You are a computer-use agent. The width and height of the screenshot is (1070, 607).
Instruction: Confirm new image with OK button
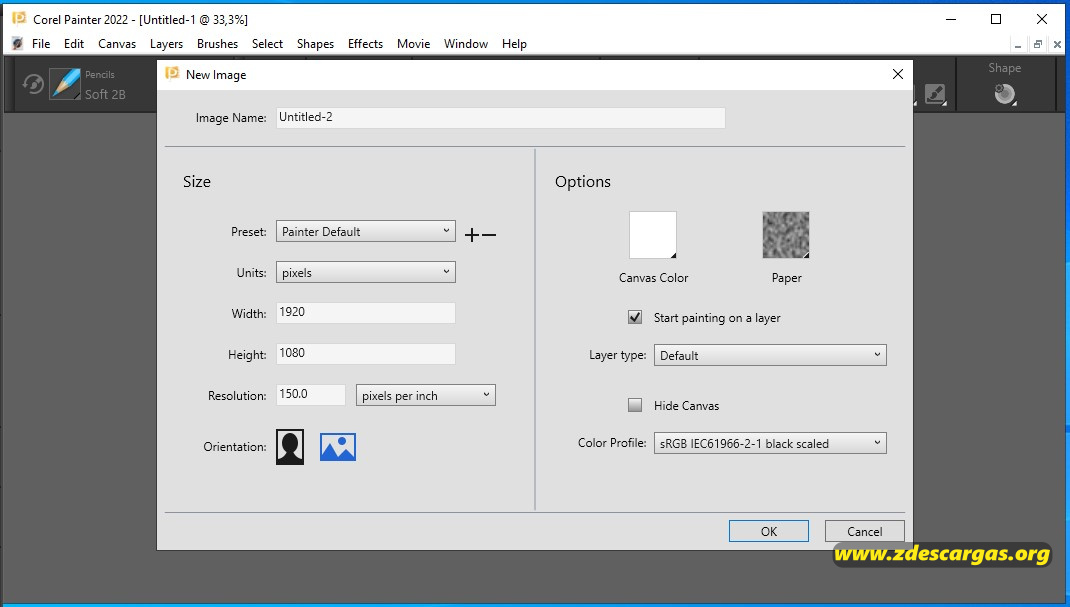pyautogui.click(x=769, y=531)
